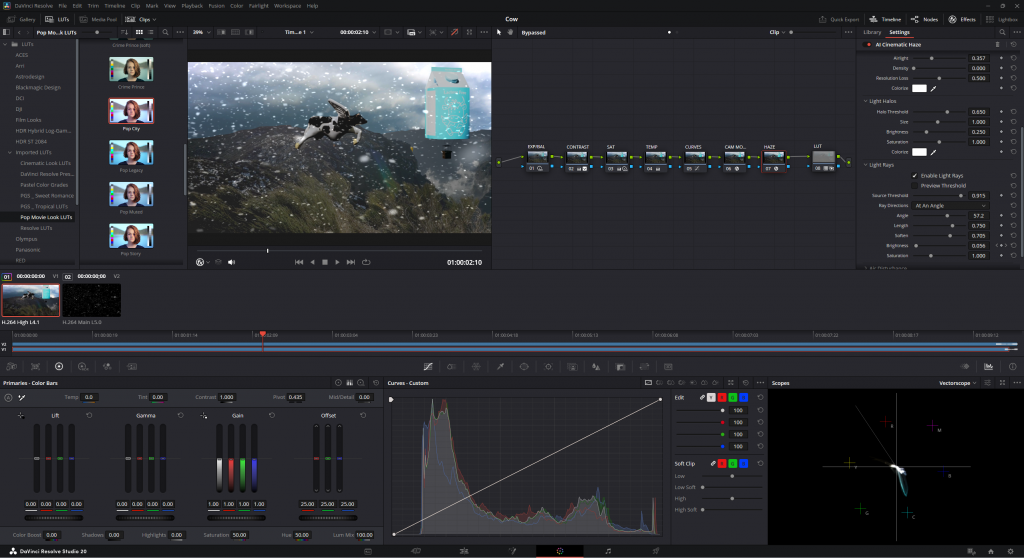Open the Curves palette icon
Screen dimensions: 1024x558
[x=428, y=367]
